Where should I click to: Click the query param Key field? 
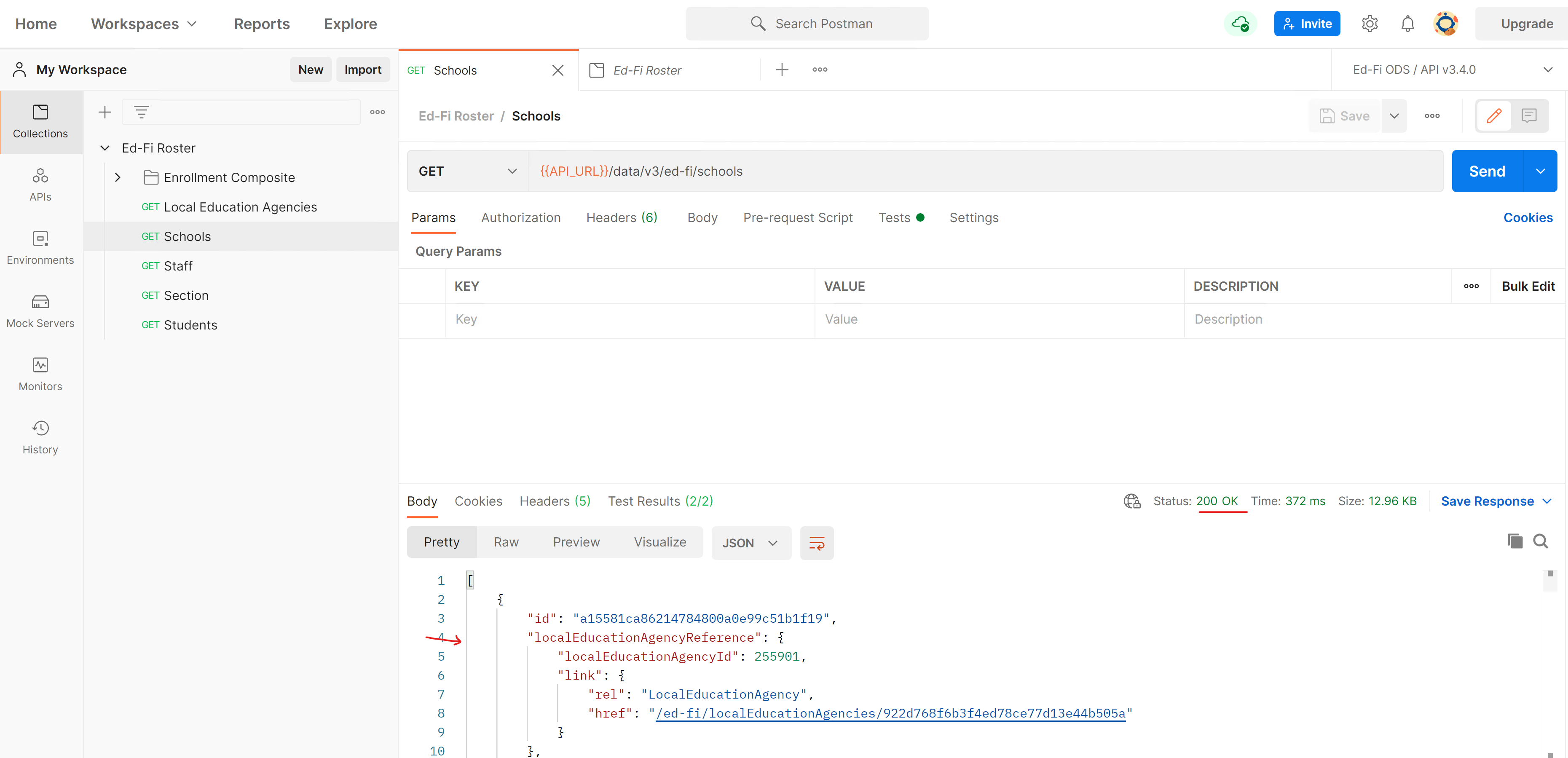[x=630, y=320]
